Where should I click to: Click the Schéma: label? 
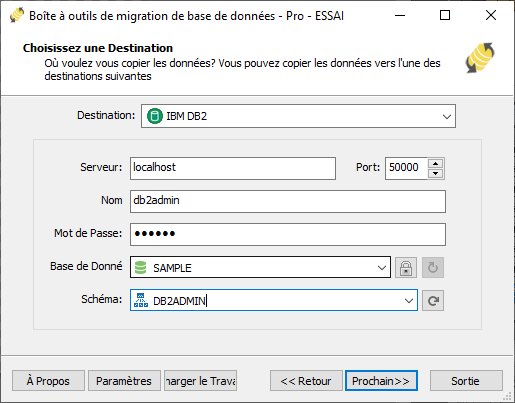(x=102, y=299)
